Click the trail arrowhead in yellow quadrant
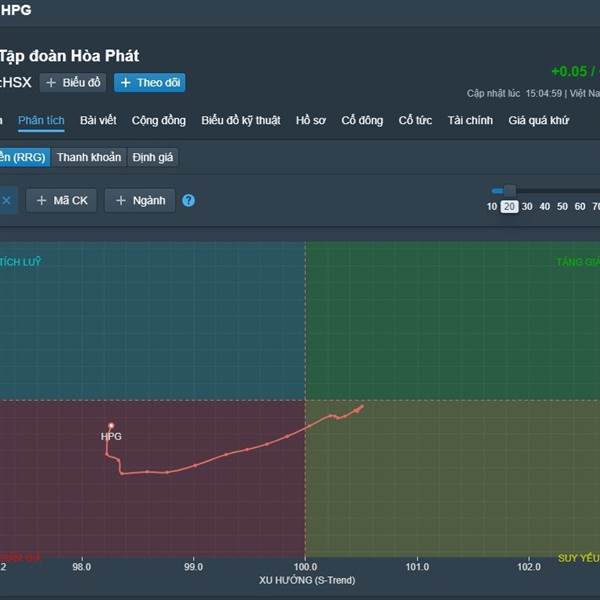600x600 pixels. click(359, 409)
